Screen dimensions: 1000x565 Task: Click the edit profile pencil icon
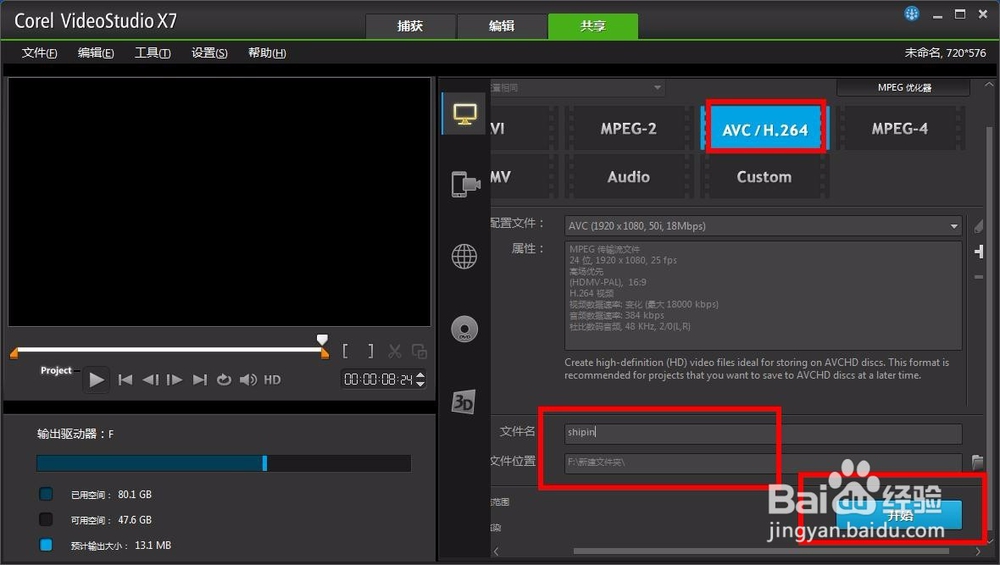click(x=978, y=226)
